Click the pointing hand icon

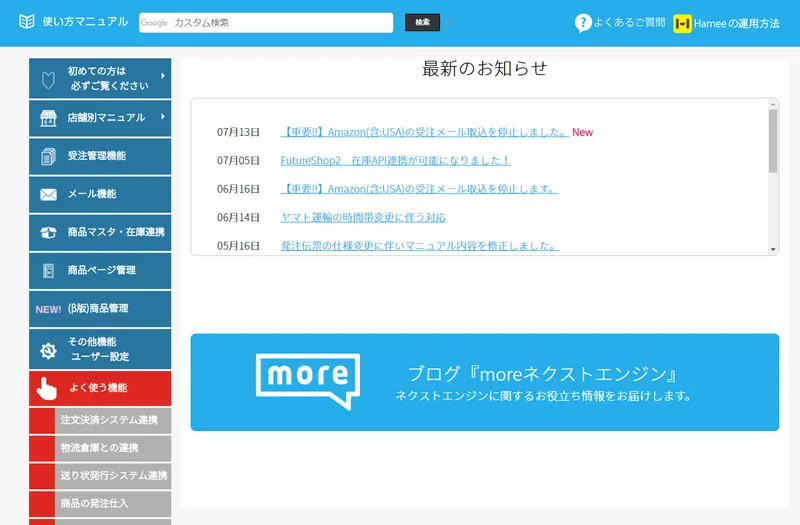pos(46,389)
